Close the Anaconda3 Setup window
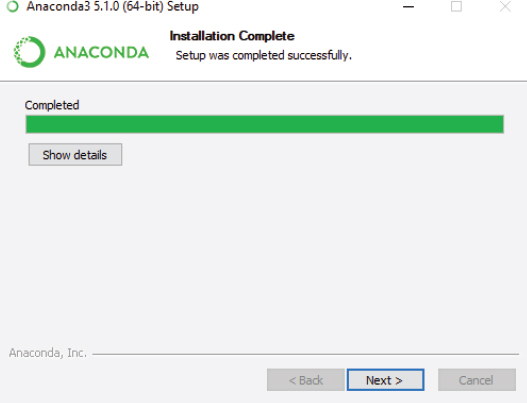This screenshot has width=527, height=403. (505, 7)
